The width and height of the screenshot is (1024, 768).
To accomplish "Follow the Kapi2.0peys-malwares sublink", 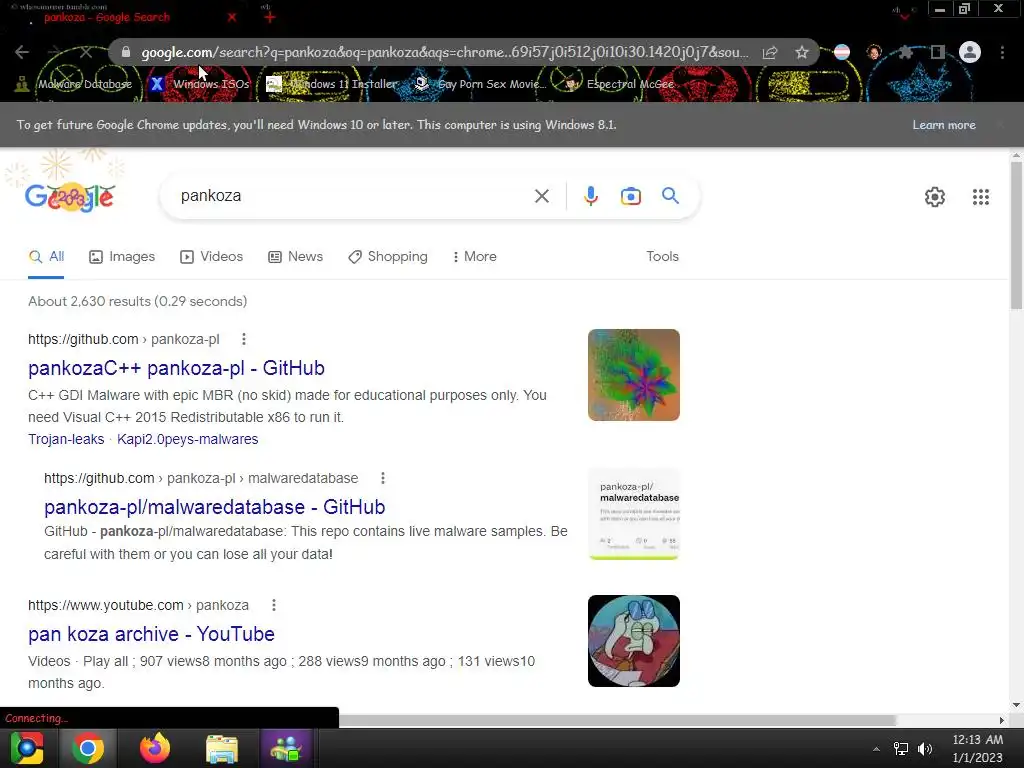I will click(x=187, y=439).
